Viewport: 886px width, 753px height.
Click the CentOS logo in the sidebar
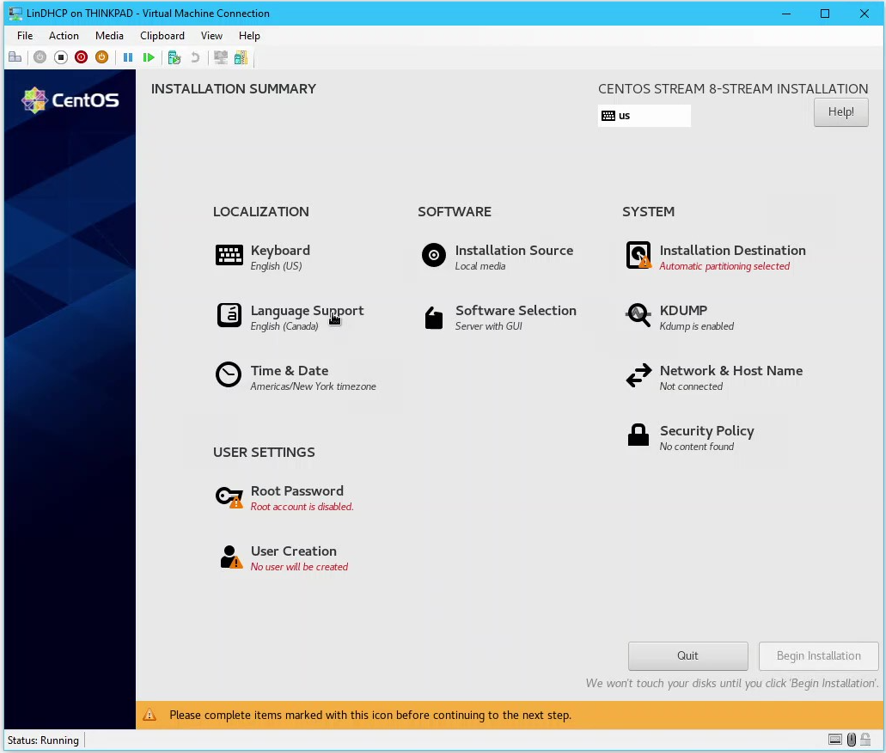[70, 100]
